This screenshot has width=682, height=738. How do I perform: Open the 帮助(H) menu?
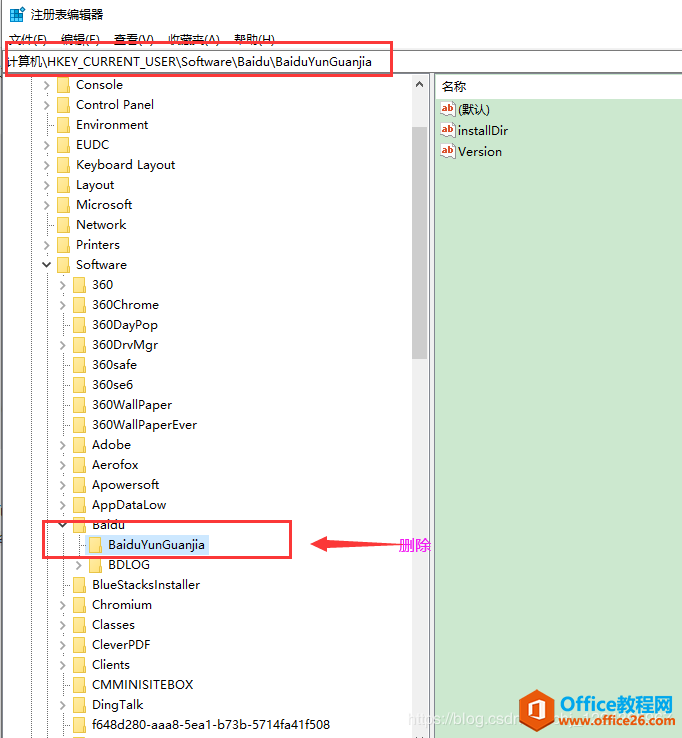254,39
